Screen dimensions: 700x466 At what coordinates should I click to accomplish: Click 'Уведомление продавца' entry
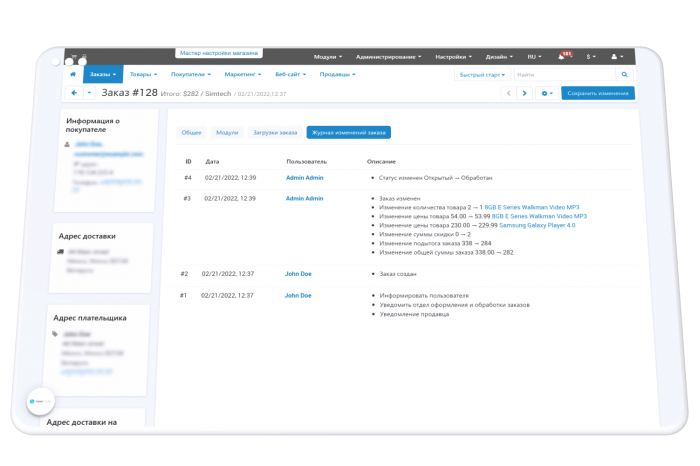pos(414,314)
